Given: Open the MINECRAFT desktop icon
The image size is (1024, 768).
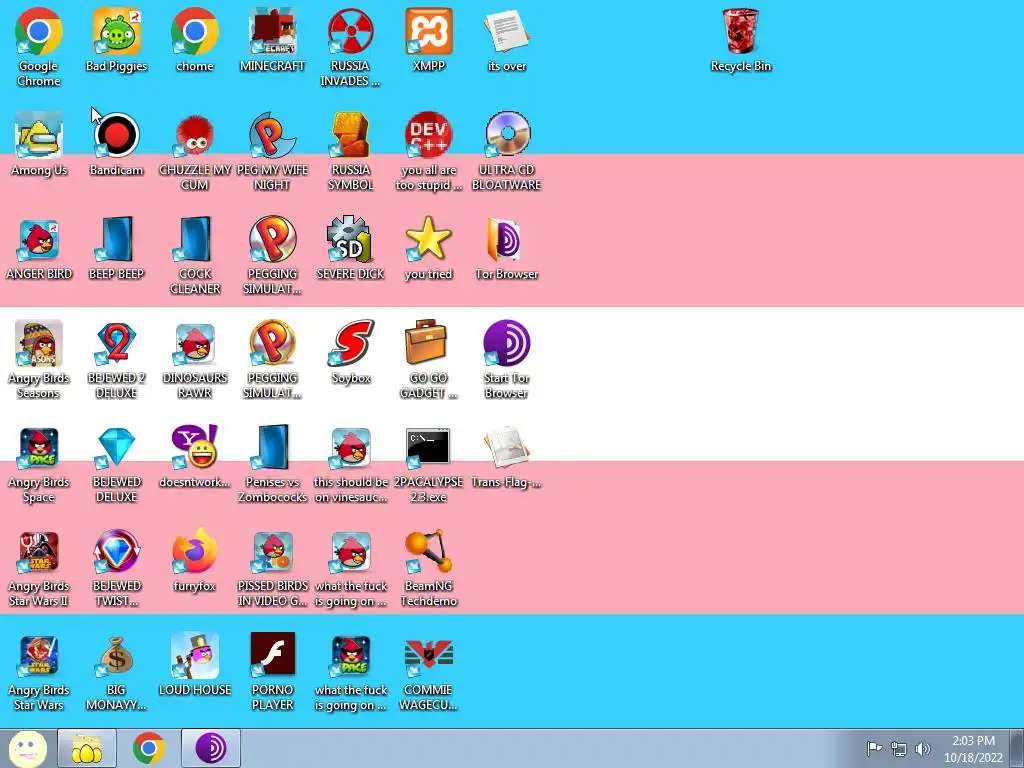Looking at the screenshot, I should [x=272, y=39].
